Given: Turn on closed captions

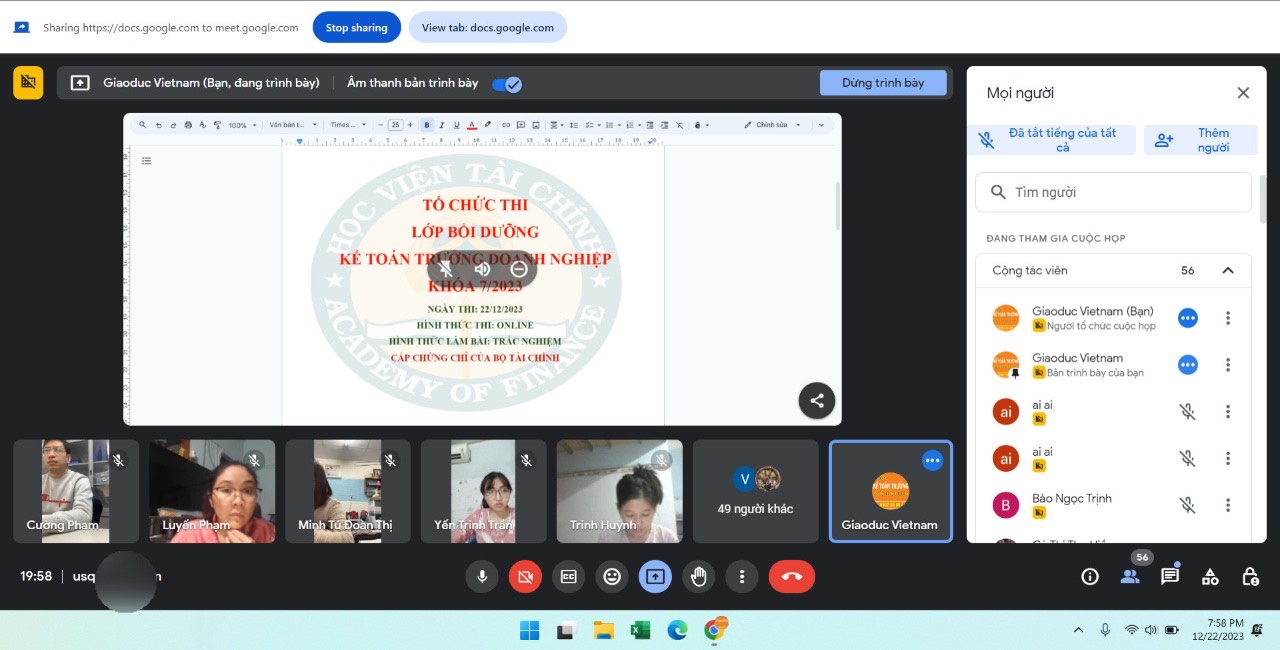Looking at the screenshot, I should point(568,576).
